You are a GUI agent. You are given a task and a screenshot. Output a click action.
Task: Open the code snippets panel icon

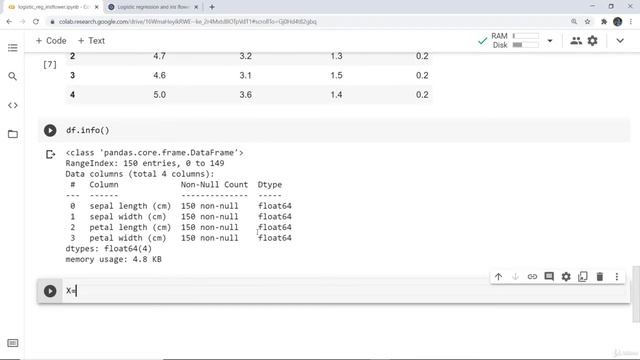13,105
